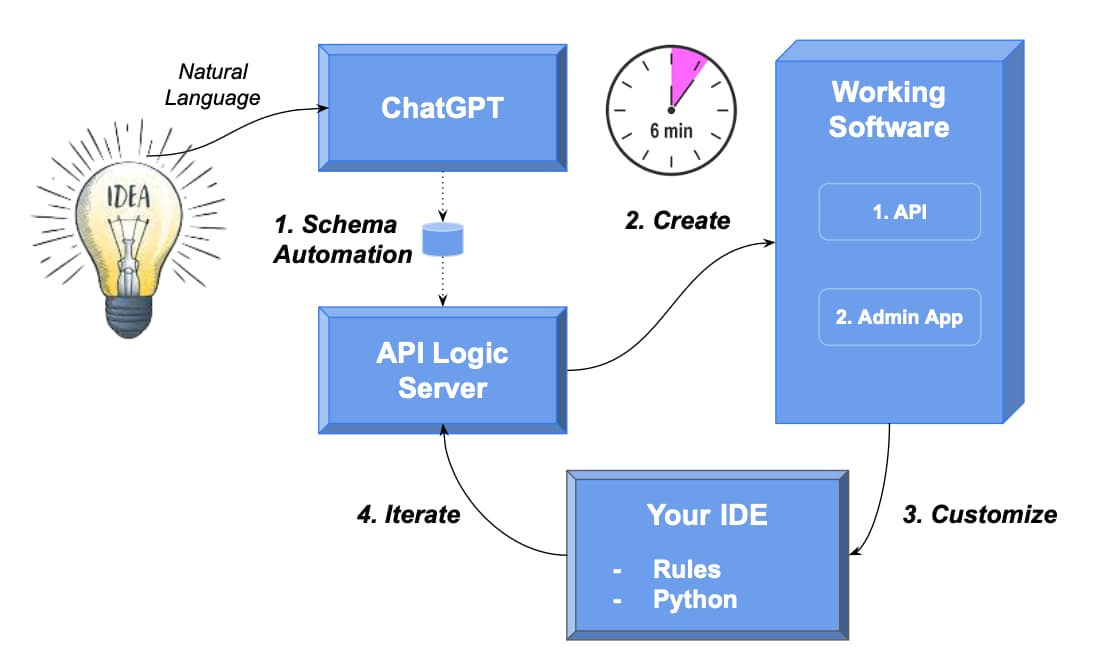The height and width of the screenshot is (666, 1108).
Task: Click the 6 min clock icon
Action: point(670,110)
